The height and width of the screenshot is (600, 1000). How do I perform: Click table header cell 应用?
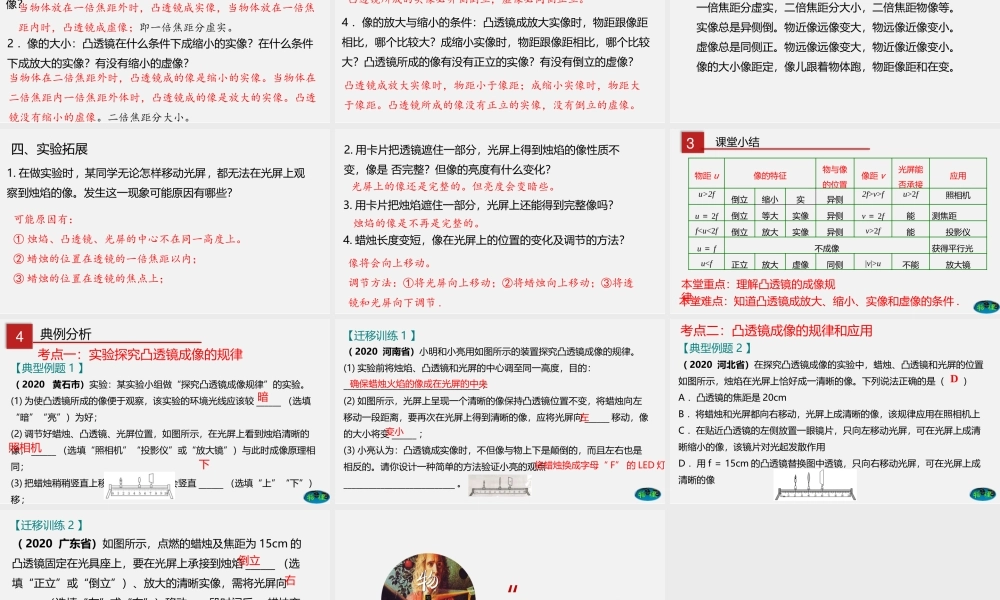tap(957, 175)
